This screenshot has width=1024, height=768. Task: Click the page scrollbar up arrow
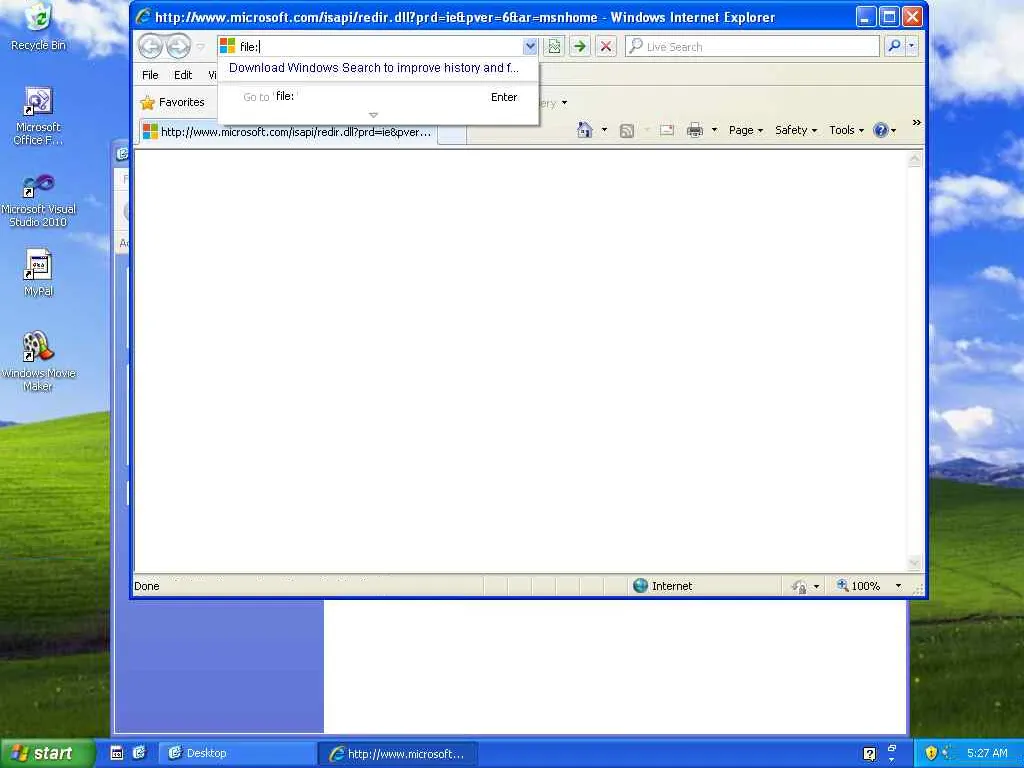914,159
